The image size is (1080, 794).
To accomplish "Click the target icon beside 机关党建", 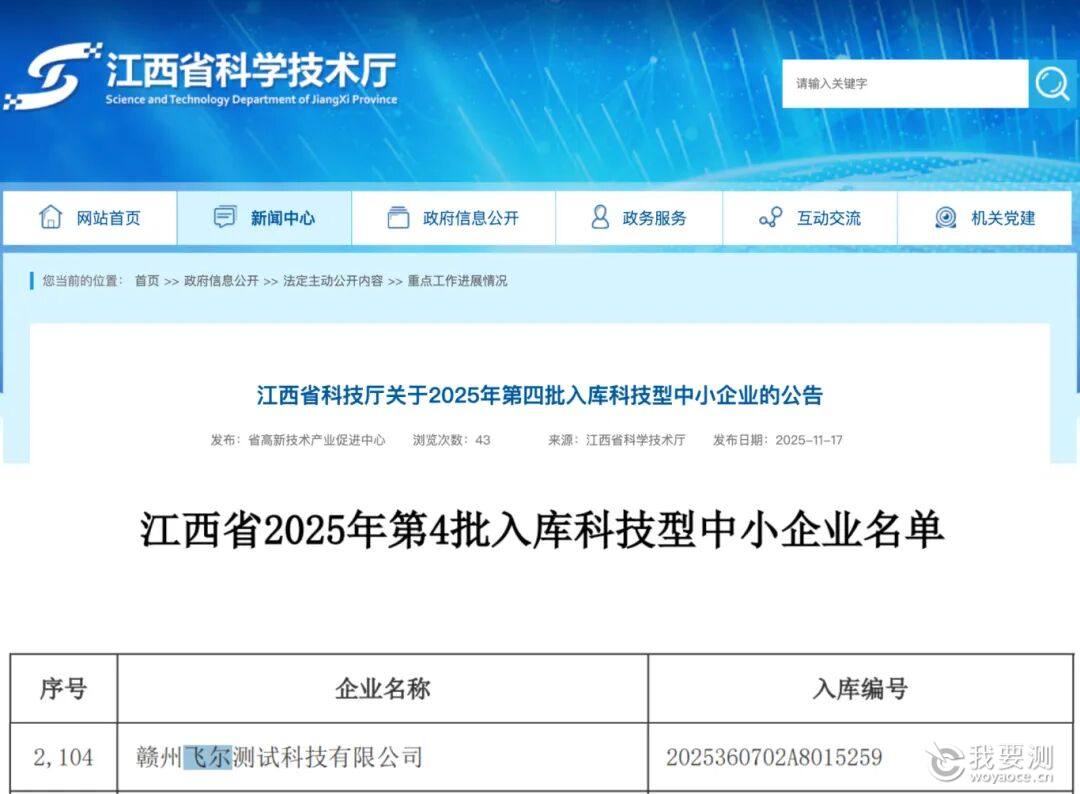I will 946,218.
